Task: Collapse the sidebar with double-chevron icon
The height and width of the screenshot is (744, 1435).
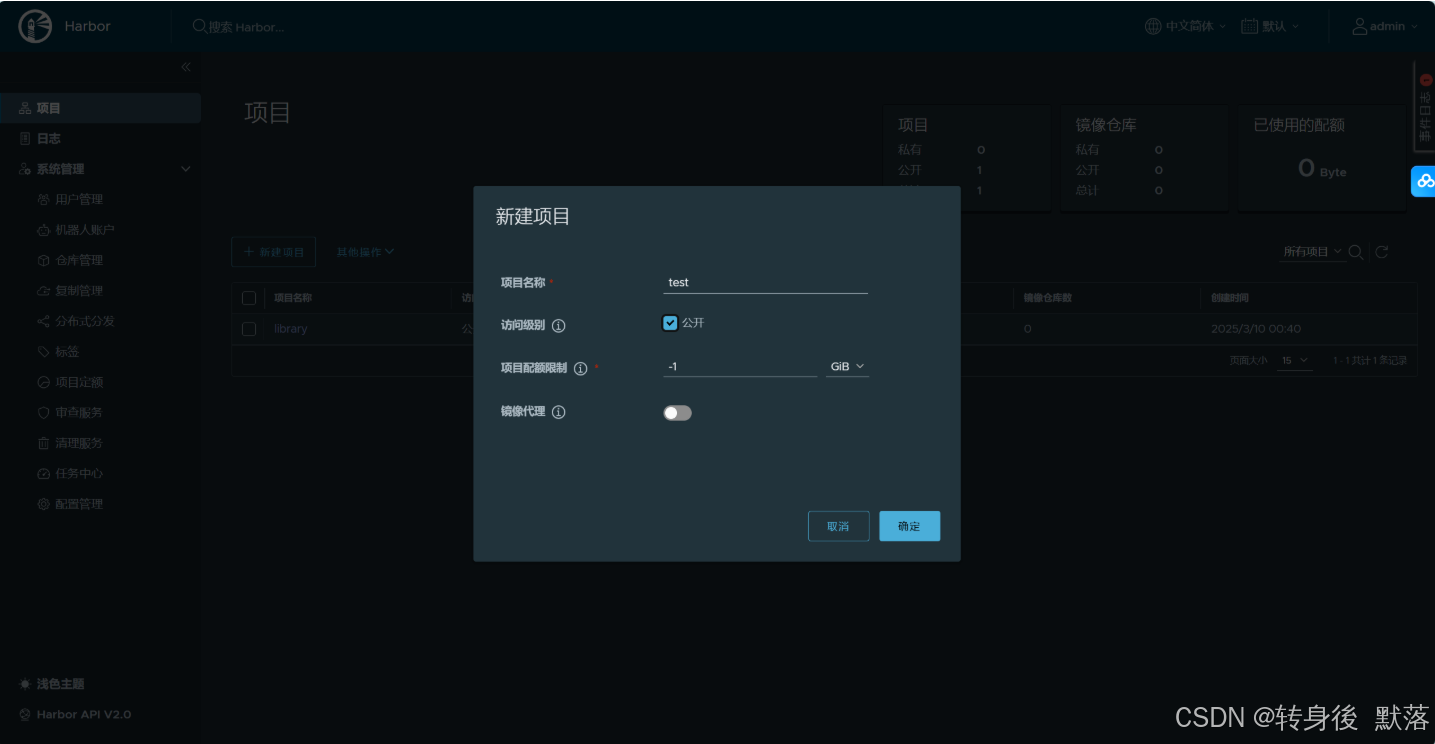Action: pos(185,67)
